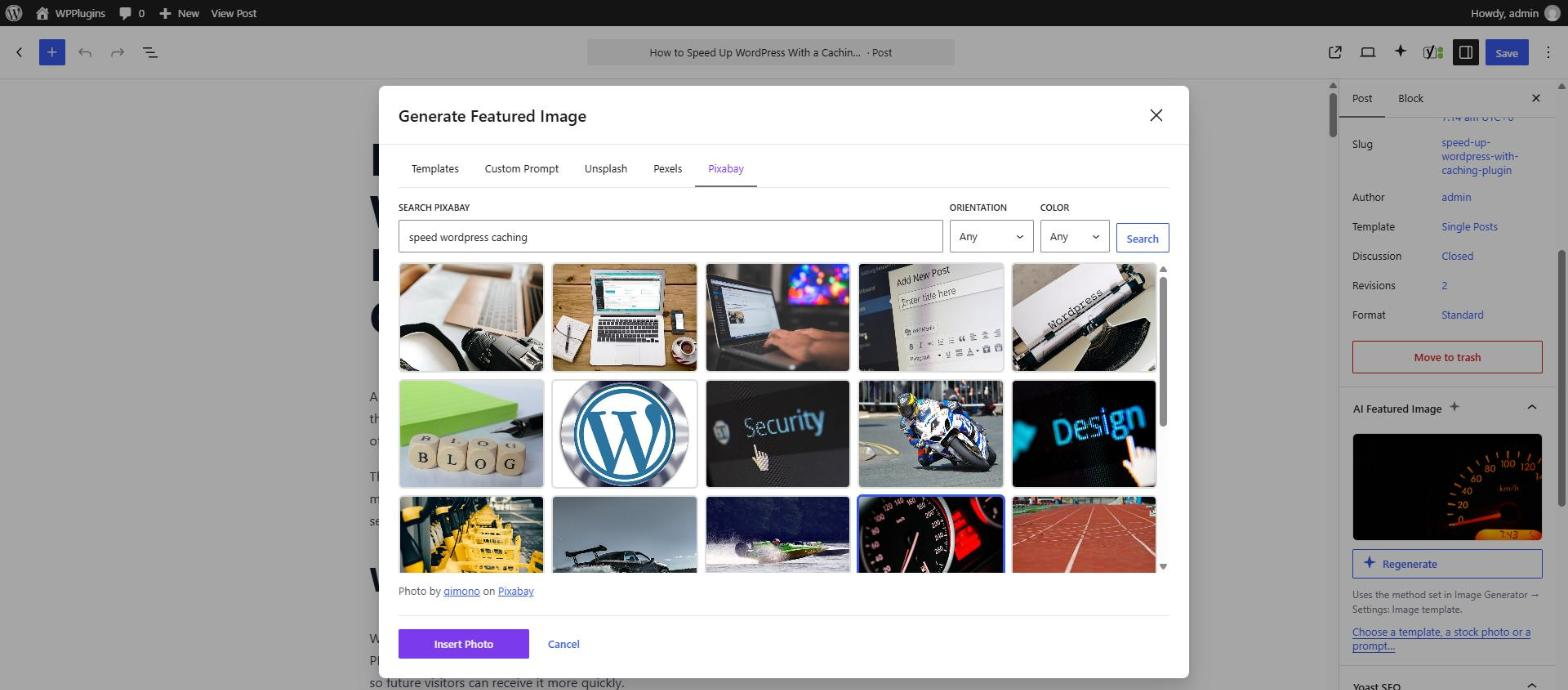Select the Security text thumbnail
The width and height of the screenshot is (1568, 690).
pyautogui.click(x=777, y=434)
